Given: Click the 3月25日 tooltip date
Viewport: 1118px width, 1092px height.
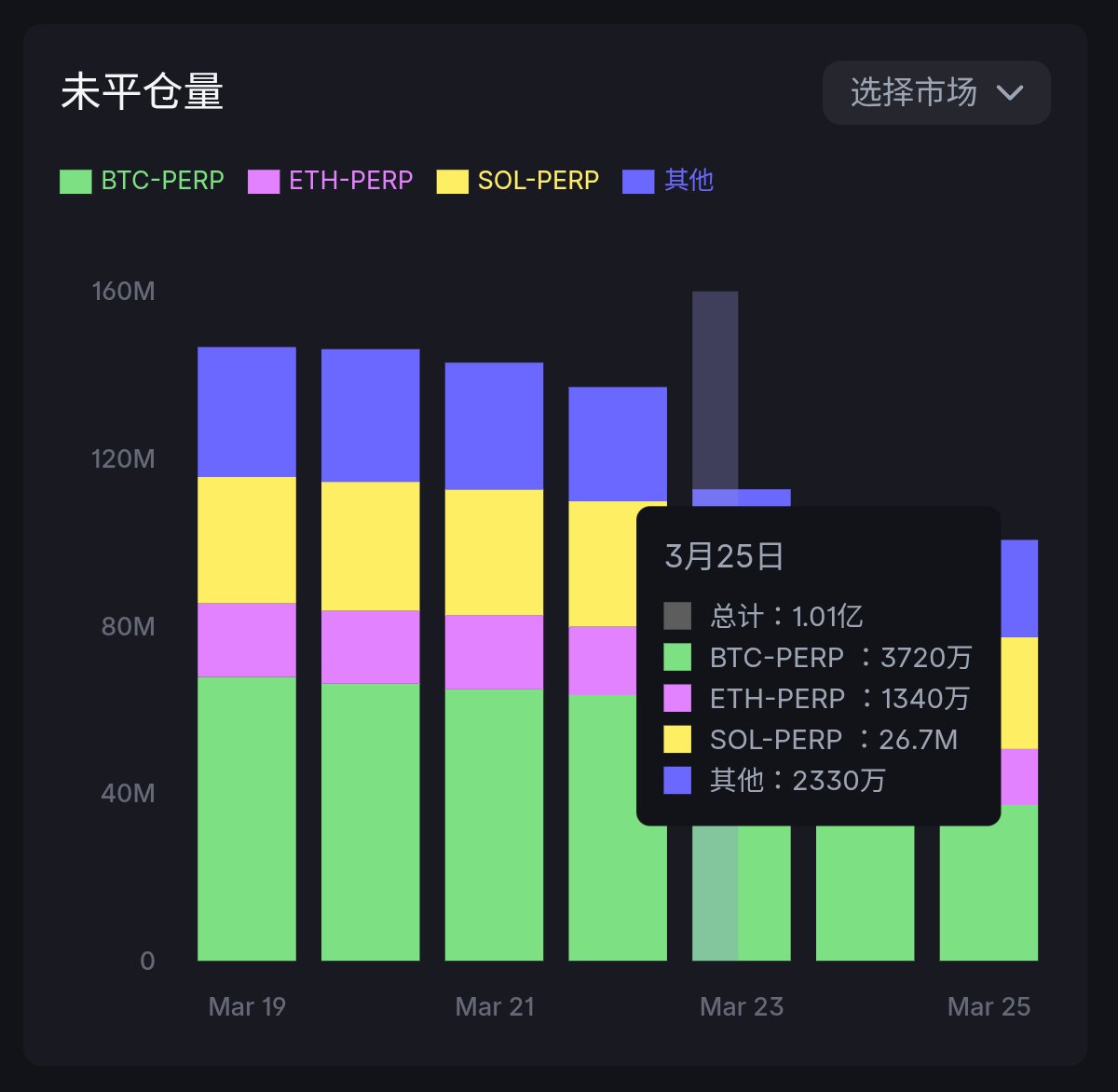Looking at the screenshot, I should pyautogui.click(x=725, y=556).
